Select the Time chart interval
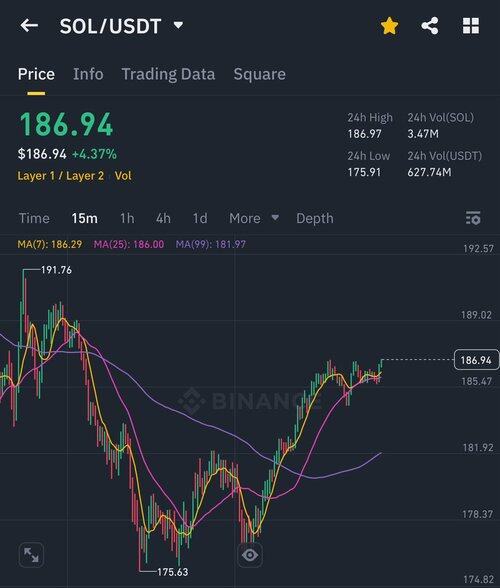500x588 pixels. [34, 218]
